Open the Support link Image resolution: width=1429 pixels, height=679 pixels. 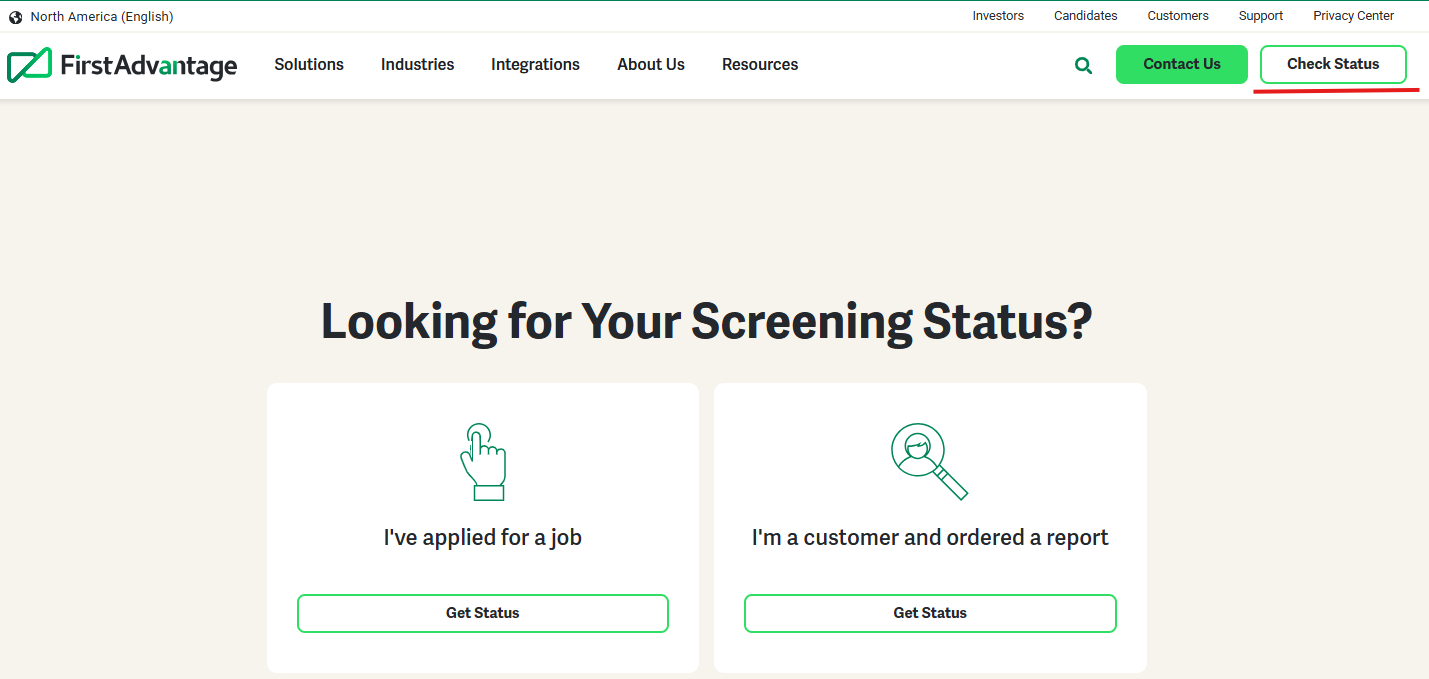[x=1260, y=16]
